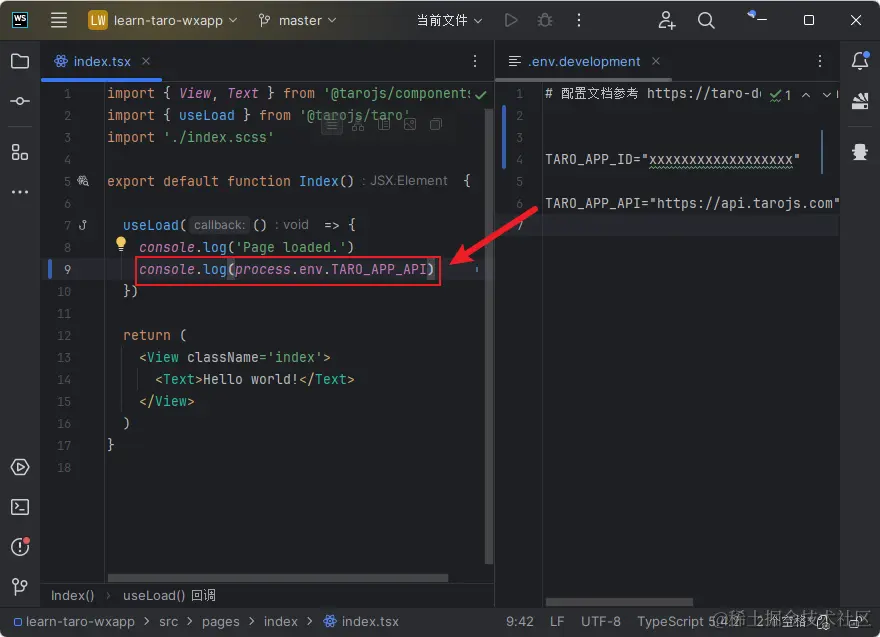Click the problems count indicator in .env.development
This screenshot has height=637, width=880.
point(781,95)
